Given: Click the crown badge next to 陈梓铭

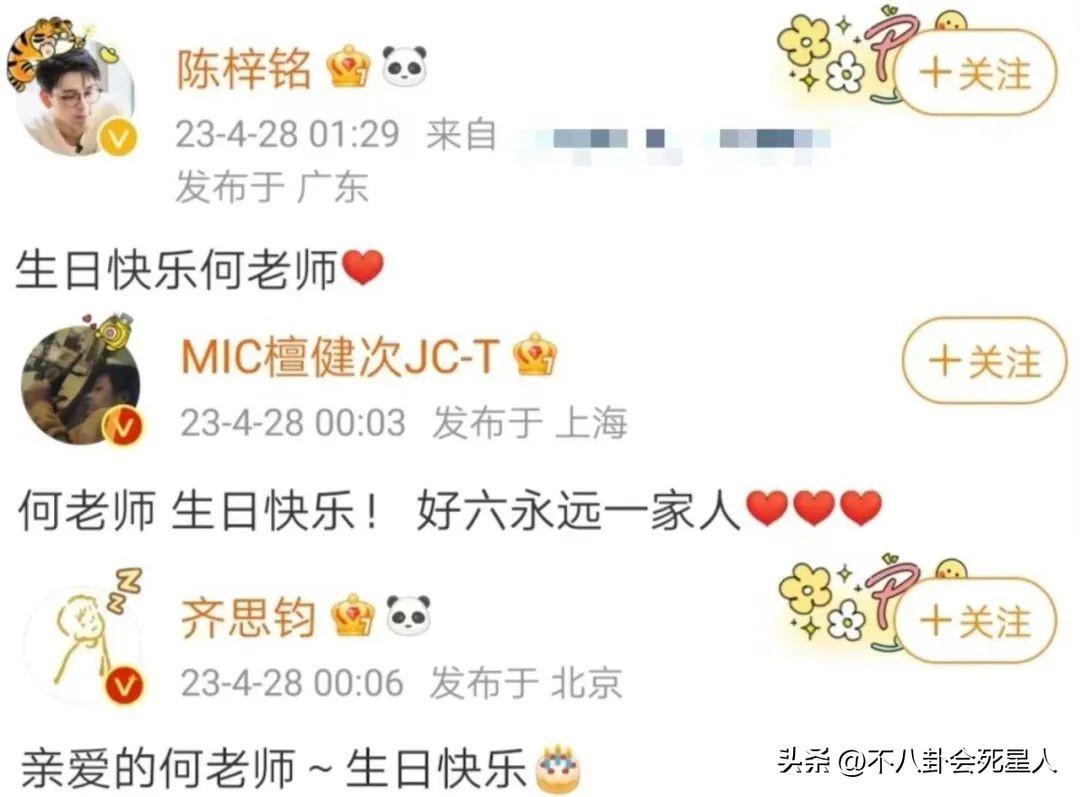Looking at the screenshot, I should (x=349, y=67).
